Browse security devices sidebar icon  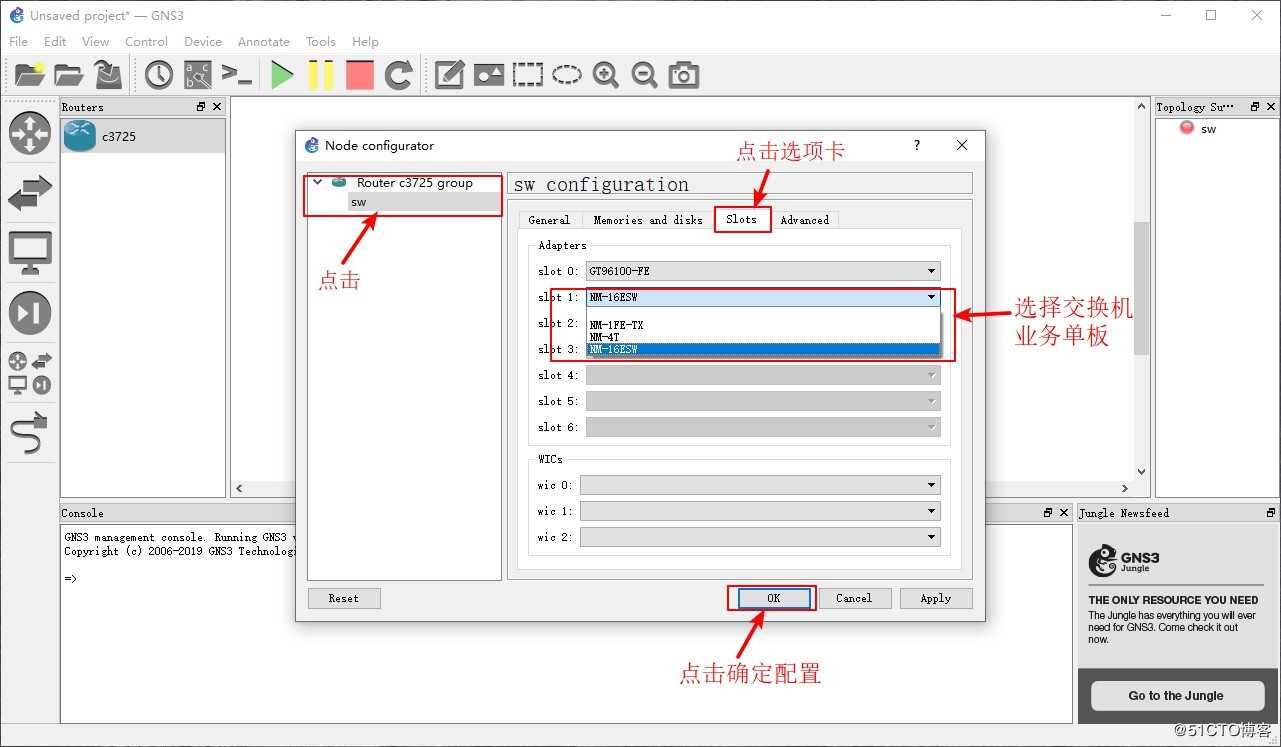[x=30, y=313]
